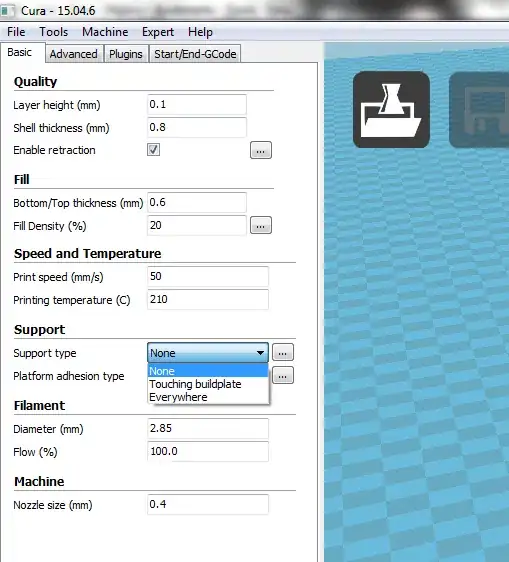Click the filament Diameter input field

pos(208,428)
